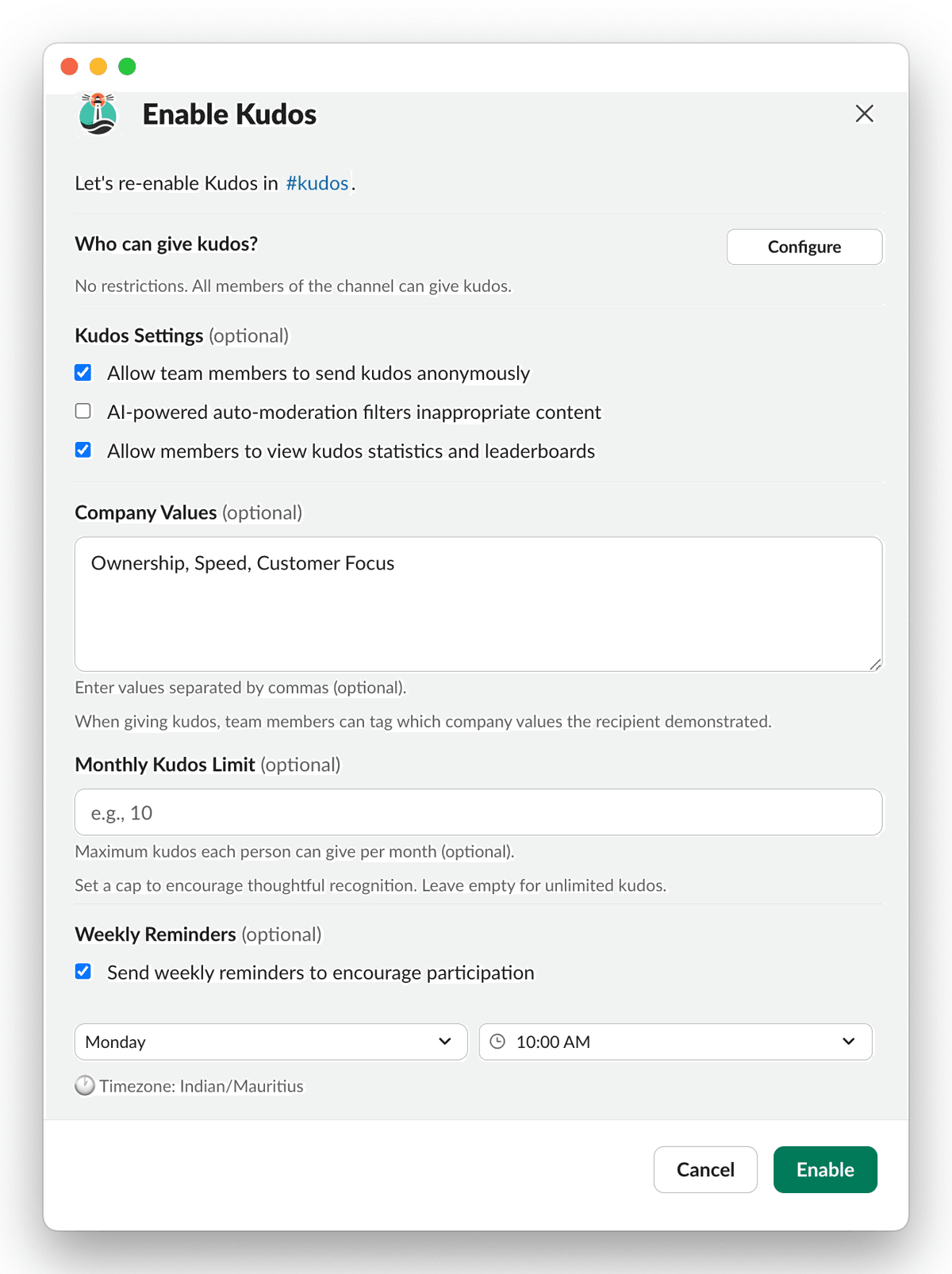Click the clock icon in time selector
The width and height of the screenshot is (952, 1274).
pyautogui.click(x=497, y=1042)
